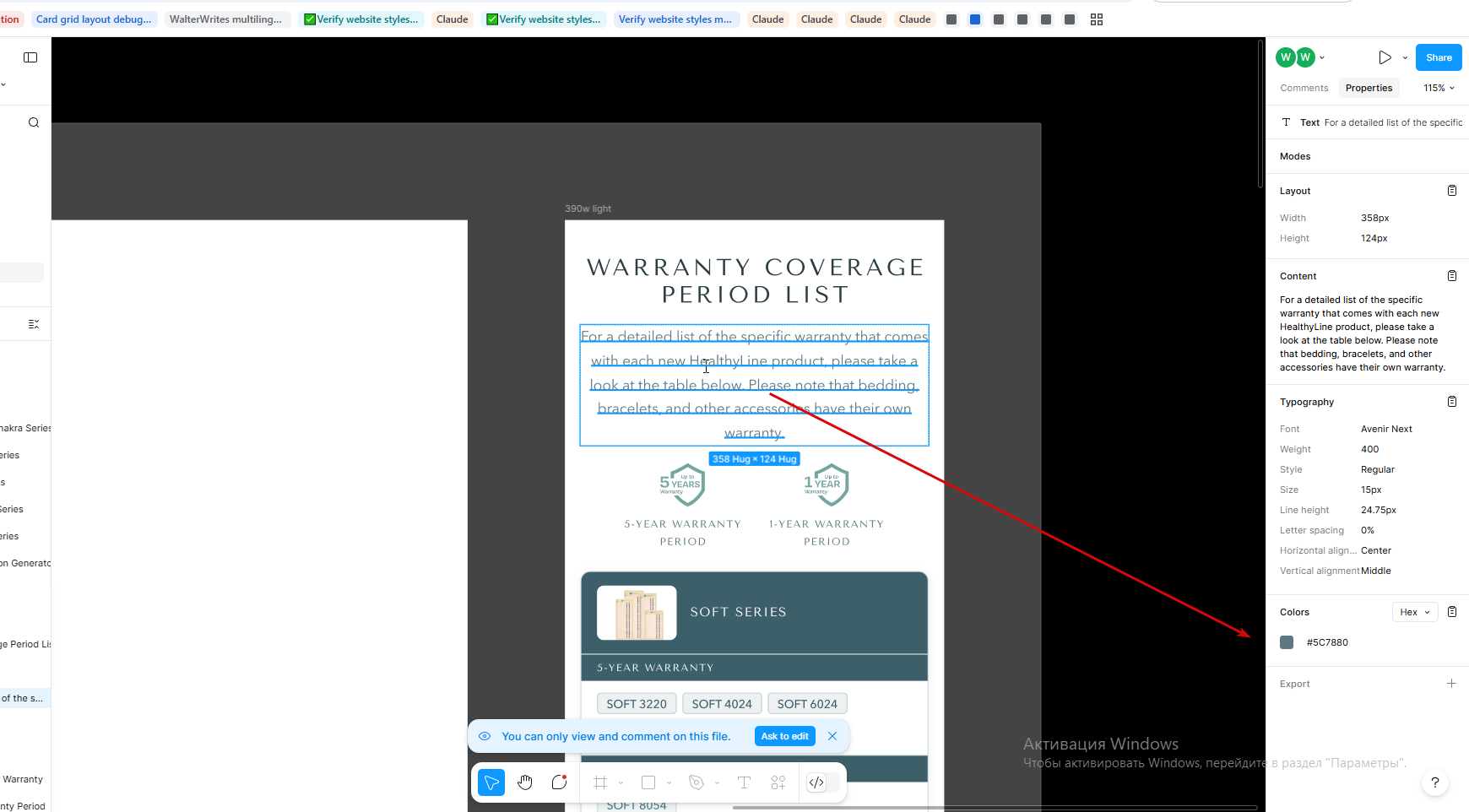Open the Components and resources tool
The width and height of the screenshot is (1469, 812).
click(778, 782)
